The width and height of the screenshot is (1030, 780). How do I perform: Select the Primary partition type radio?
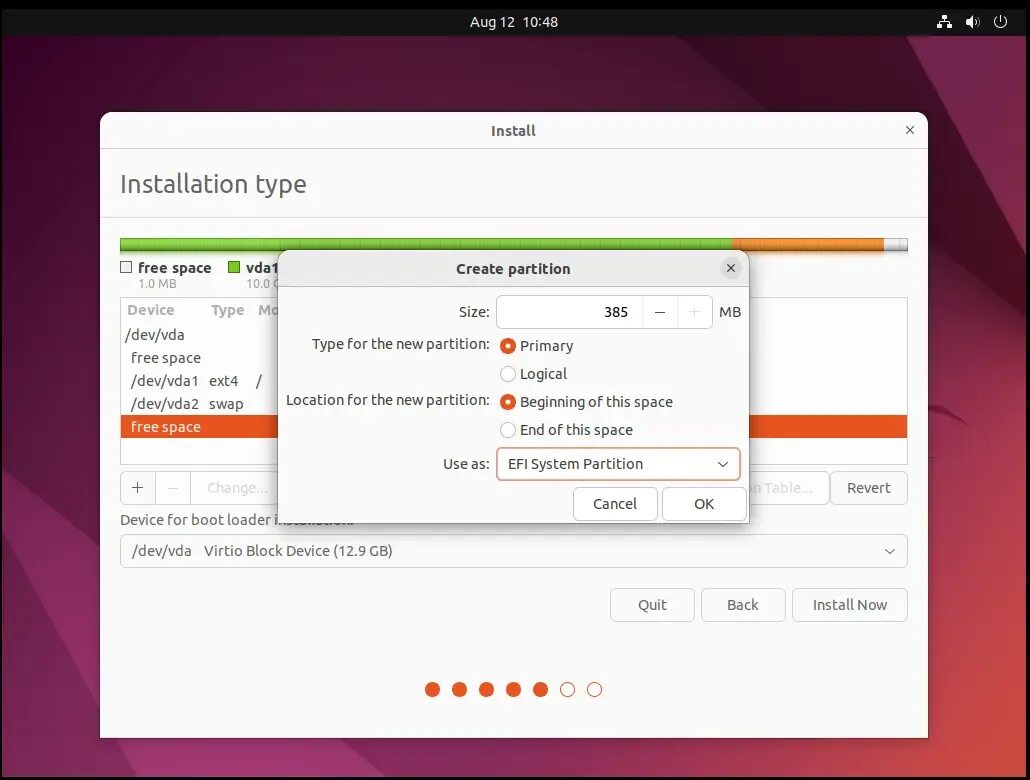coord(508,346)
